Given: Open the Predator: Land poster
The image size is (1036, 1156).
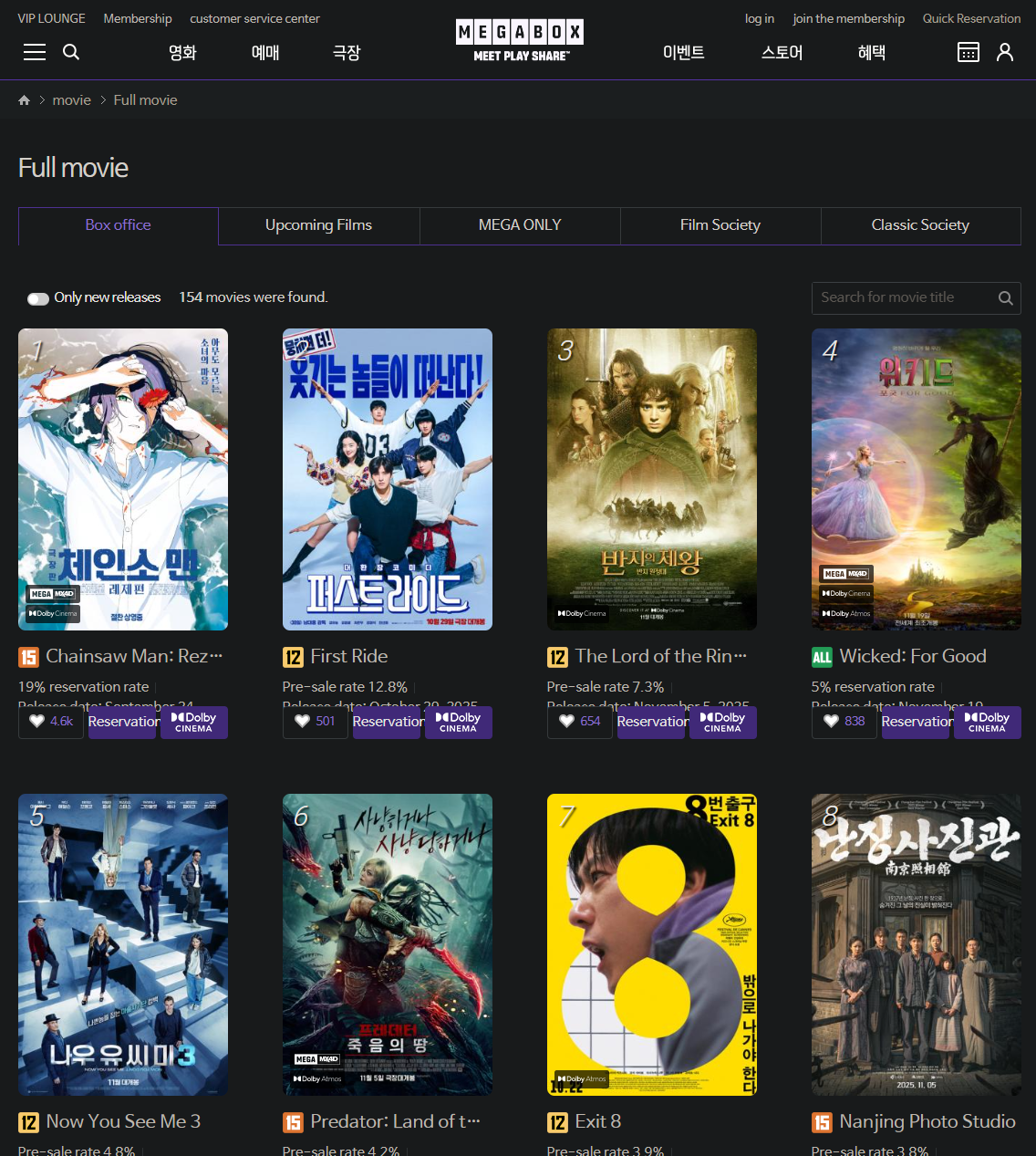Looking at the screenshot, I should pyautogui.click(x=388, y=944).
